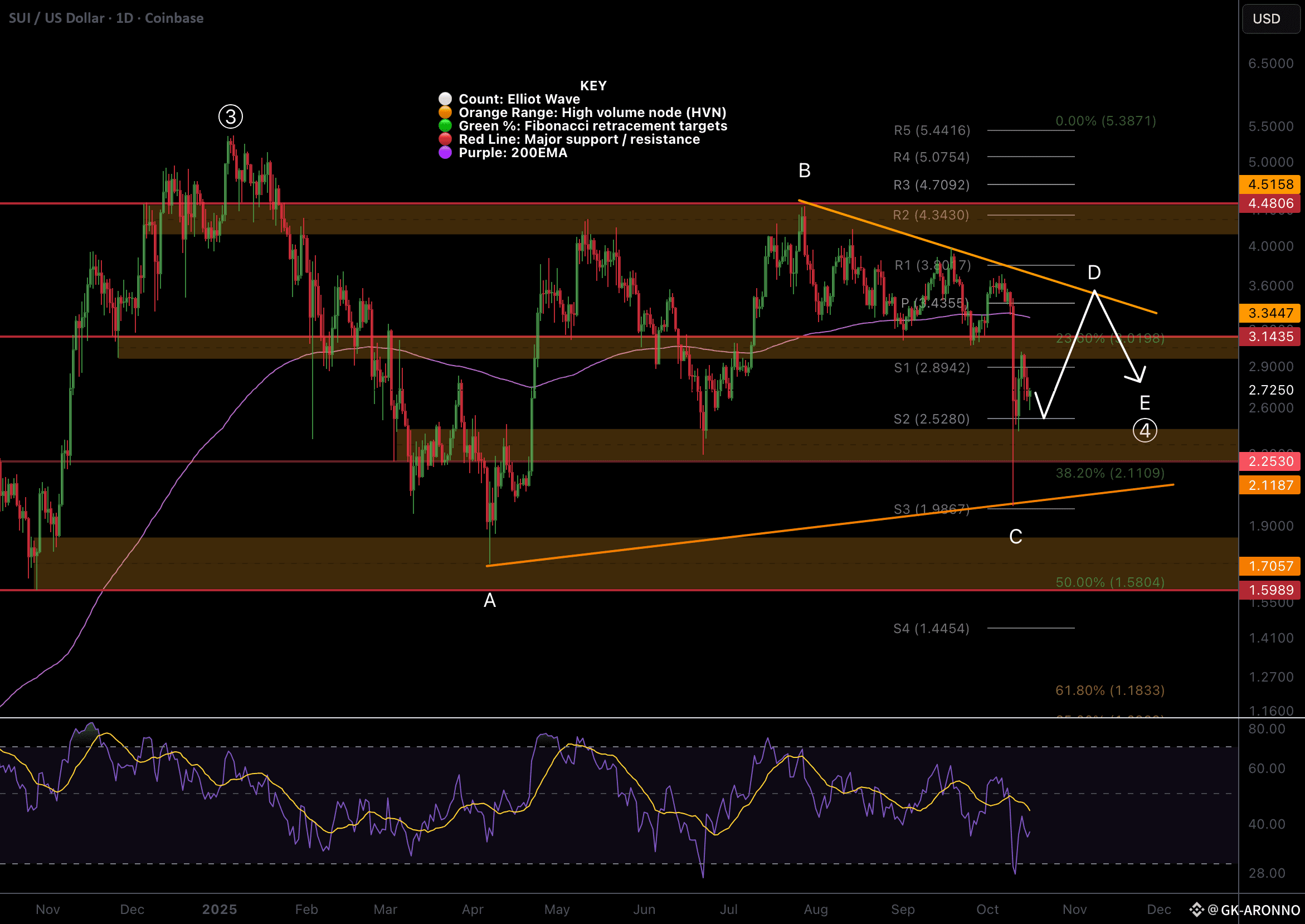The image size is (1305, 924).
Task: Click the red 4.4806 price label
Action: click(x=1270, y=203)
